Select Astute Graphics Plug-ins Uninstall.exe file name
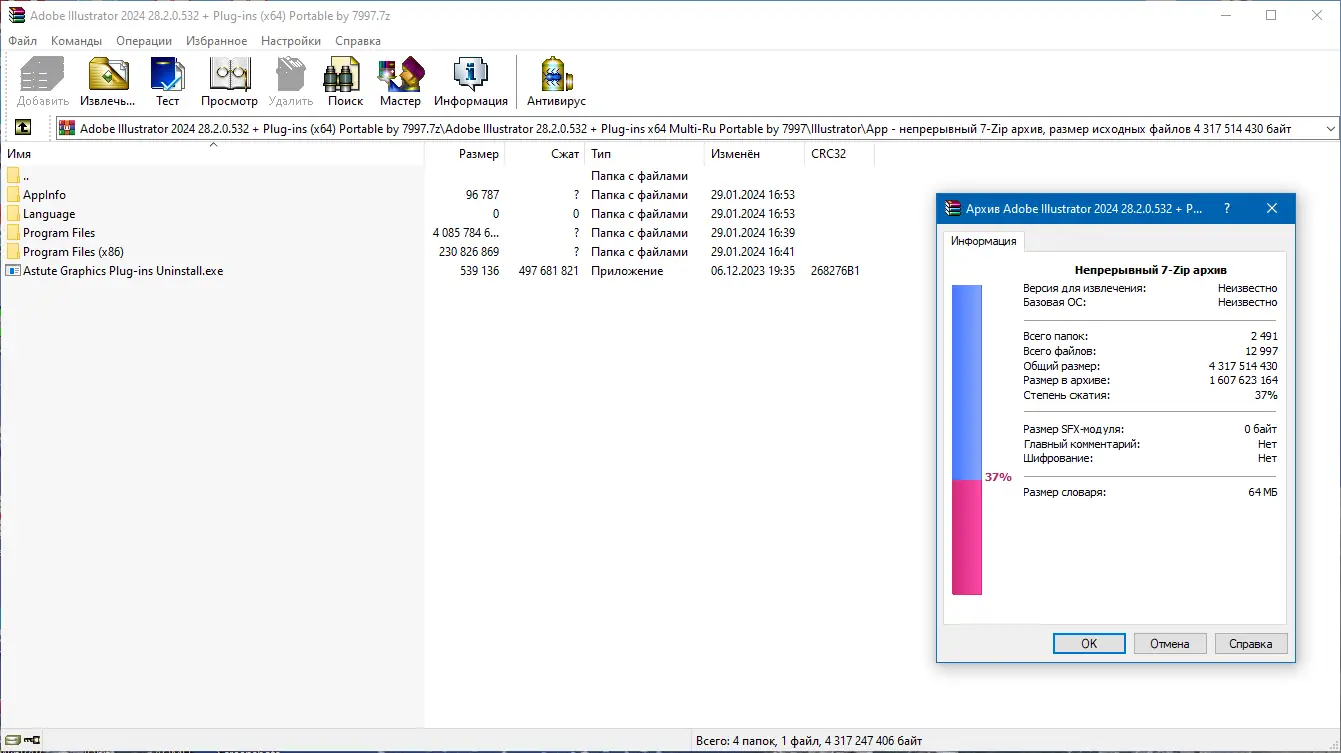 (x=123, y=271)
